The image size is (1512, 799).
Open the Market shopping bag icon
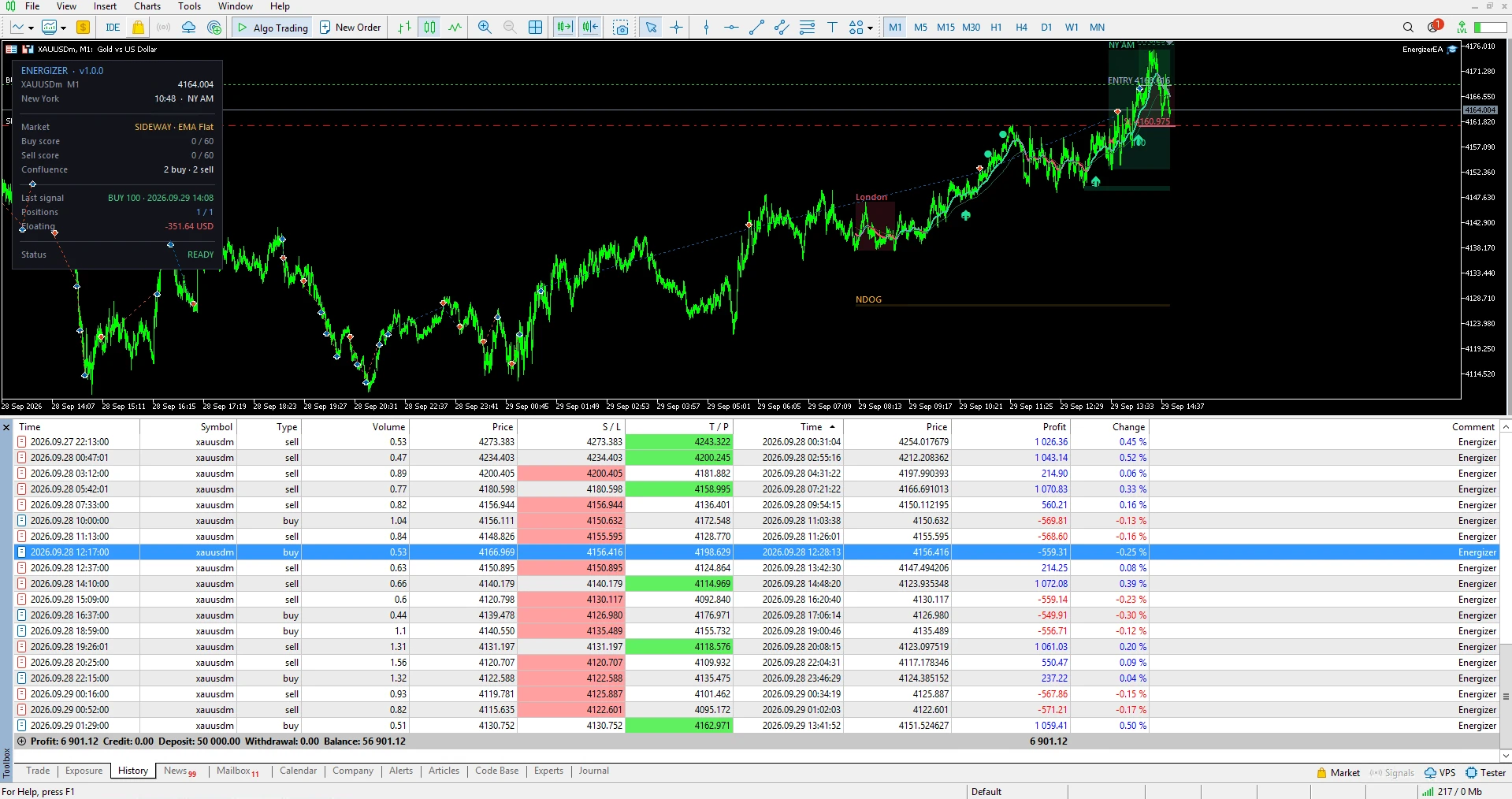tap(138, 28)
